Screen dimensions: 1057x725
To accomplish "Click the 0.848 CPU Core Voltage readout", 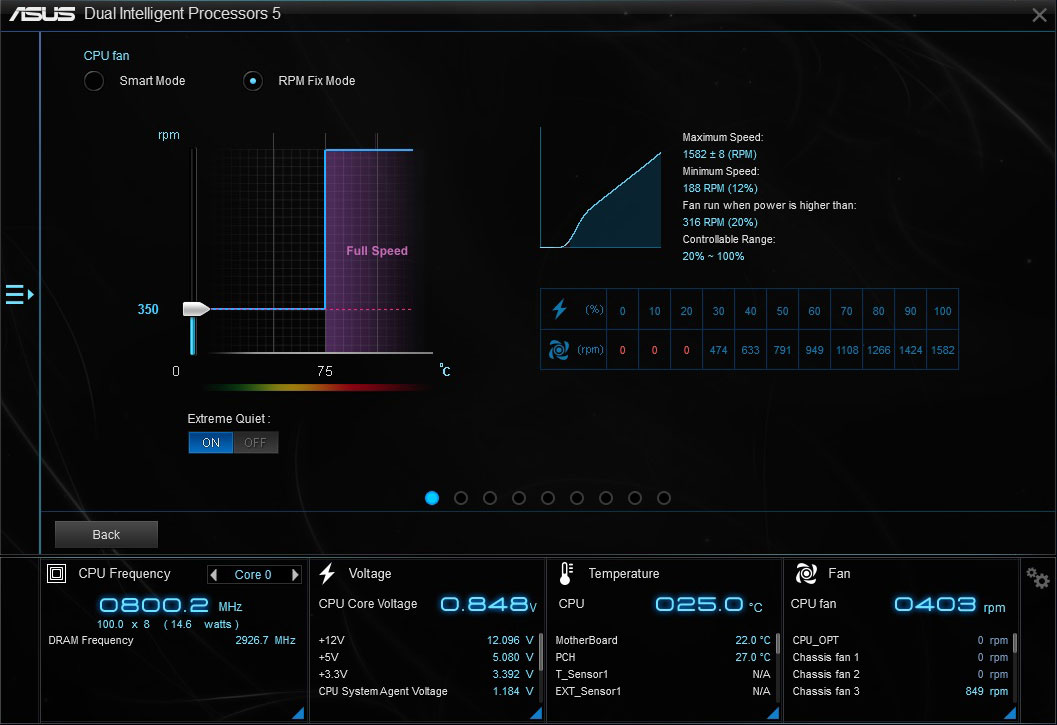I will coord(484,604).
